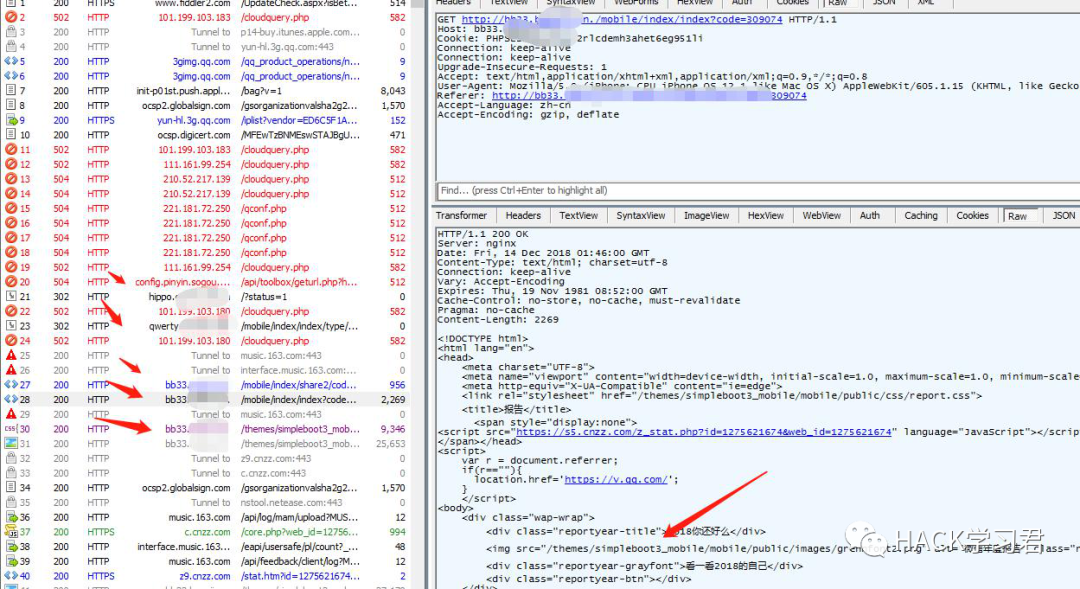Switch to response Auth tab
Viewport: 1080px width, 589px height.
[x=870, y=216]
